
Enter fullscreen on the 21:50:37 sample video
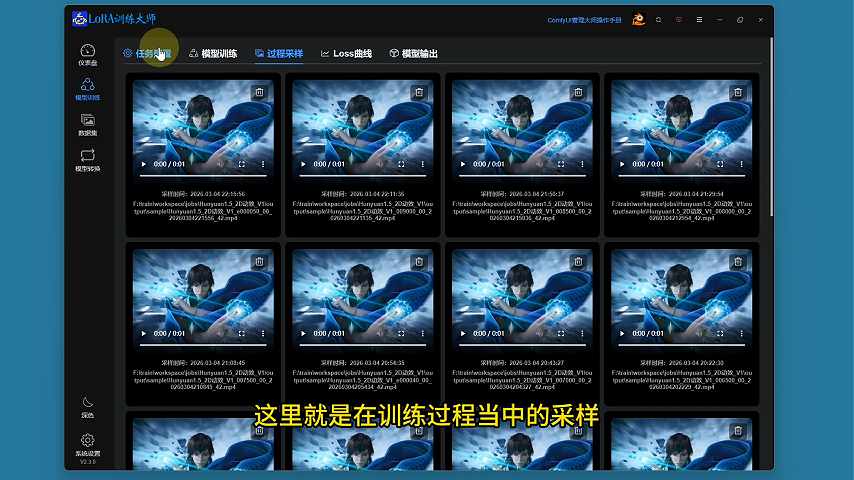560,164
